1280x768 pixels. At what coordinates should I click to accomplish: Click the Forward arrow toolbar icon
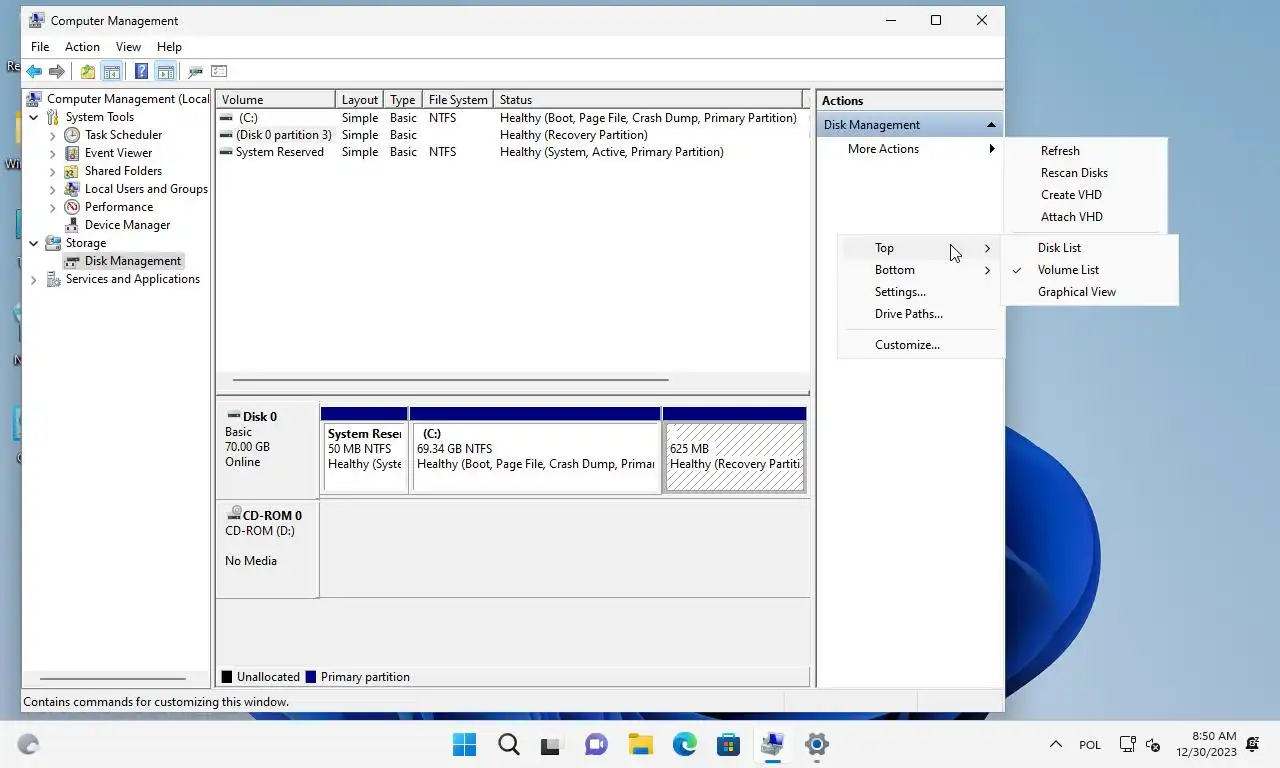pyautogui.click(x=57, y=71)
